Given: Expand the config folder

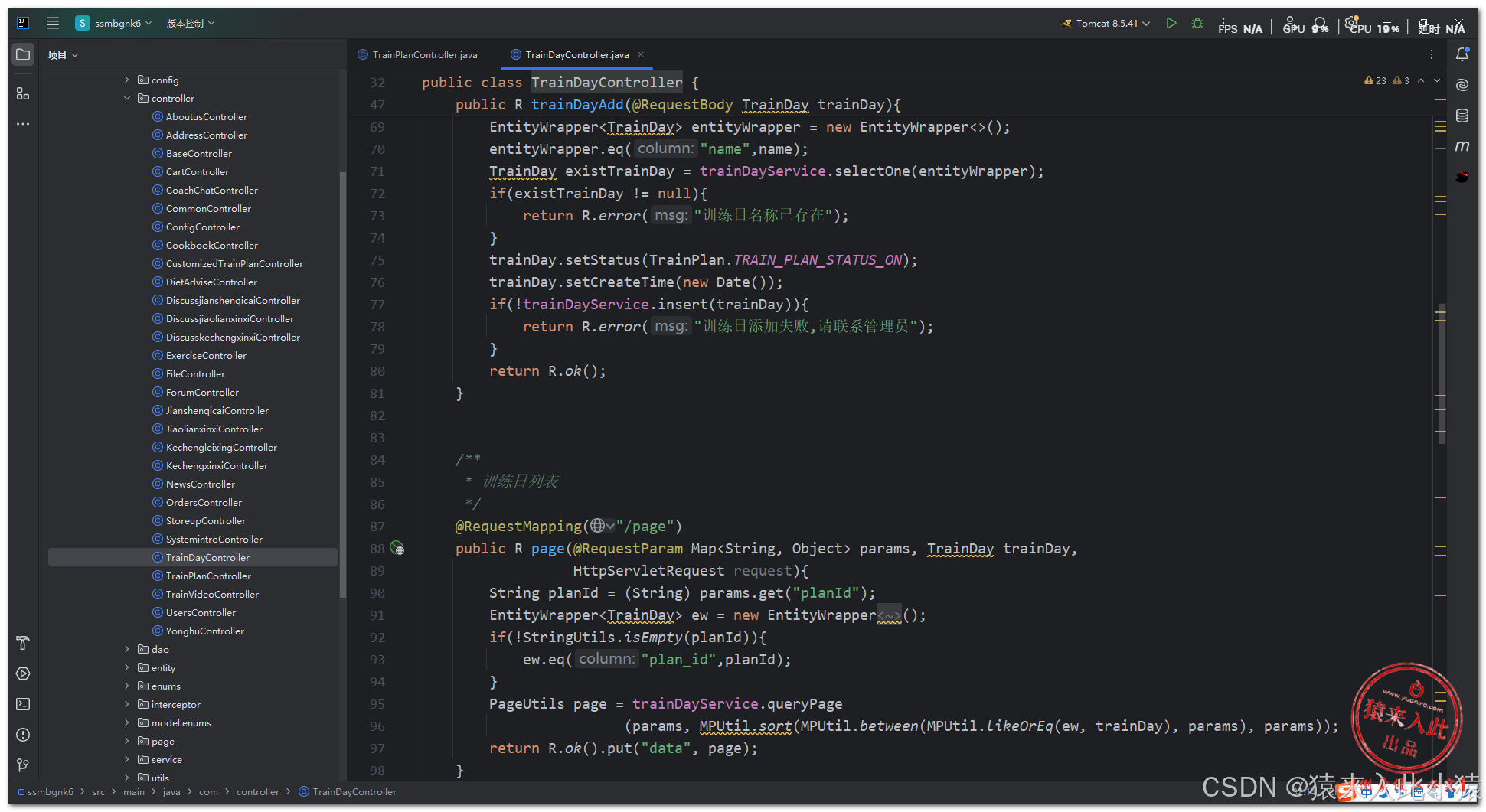Looking at the screenshot, I should click(127, 80).
